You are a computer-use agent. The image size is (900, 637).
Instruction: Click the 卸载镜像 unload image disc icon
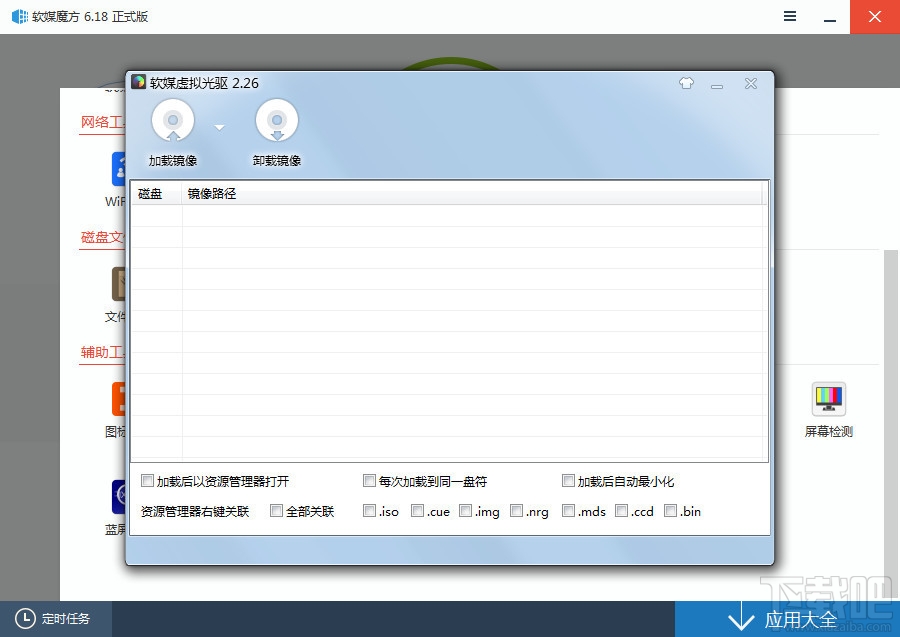277,121
